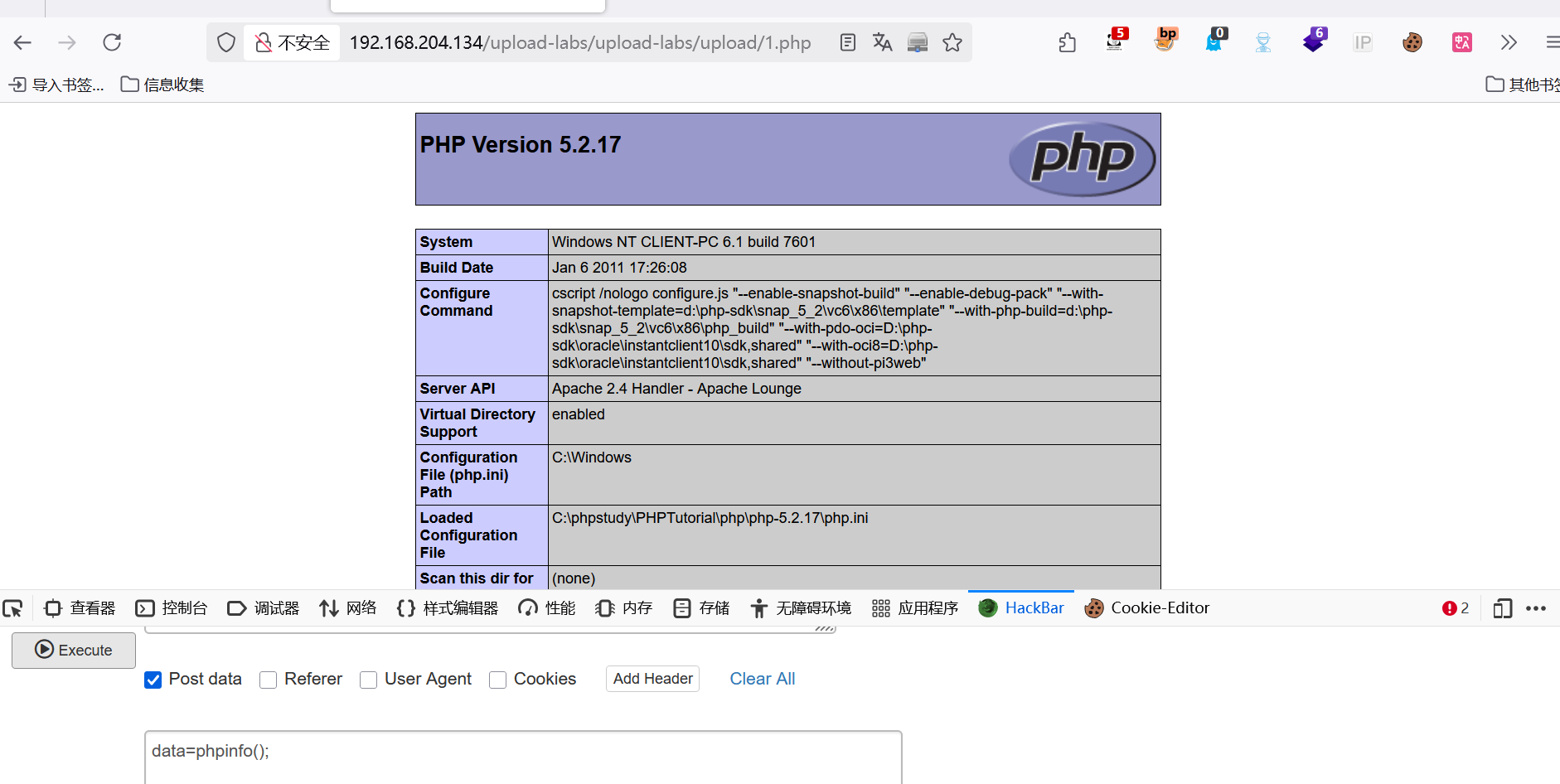This screenshot has height=784, width=1560.
Task: Click the HackBar Execute button
Action: click(74, 651)
